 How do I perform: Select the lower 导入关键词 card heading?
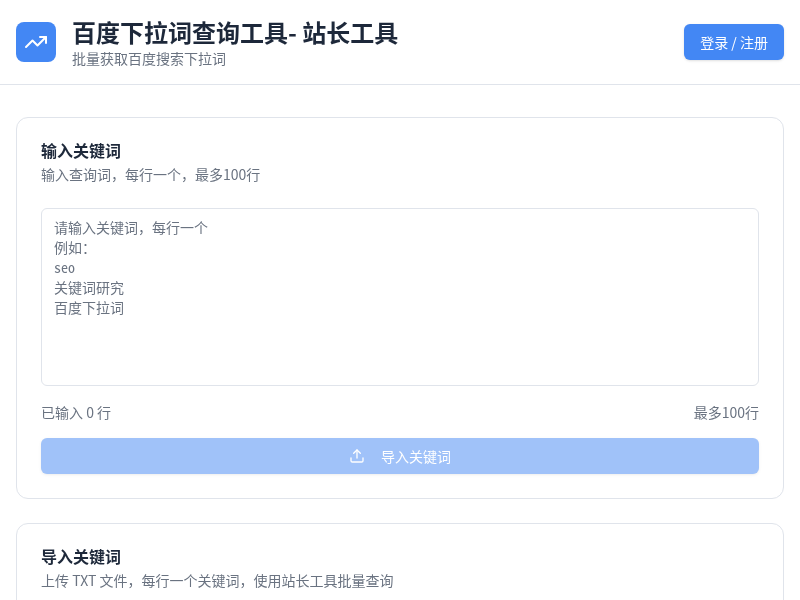[81, 557]
